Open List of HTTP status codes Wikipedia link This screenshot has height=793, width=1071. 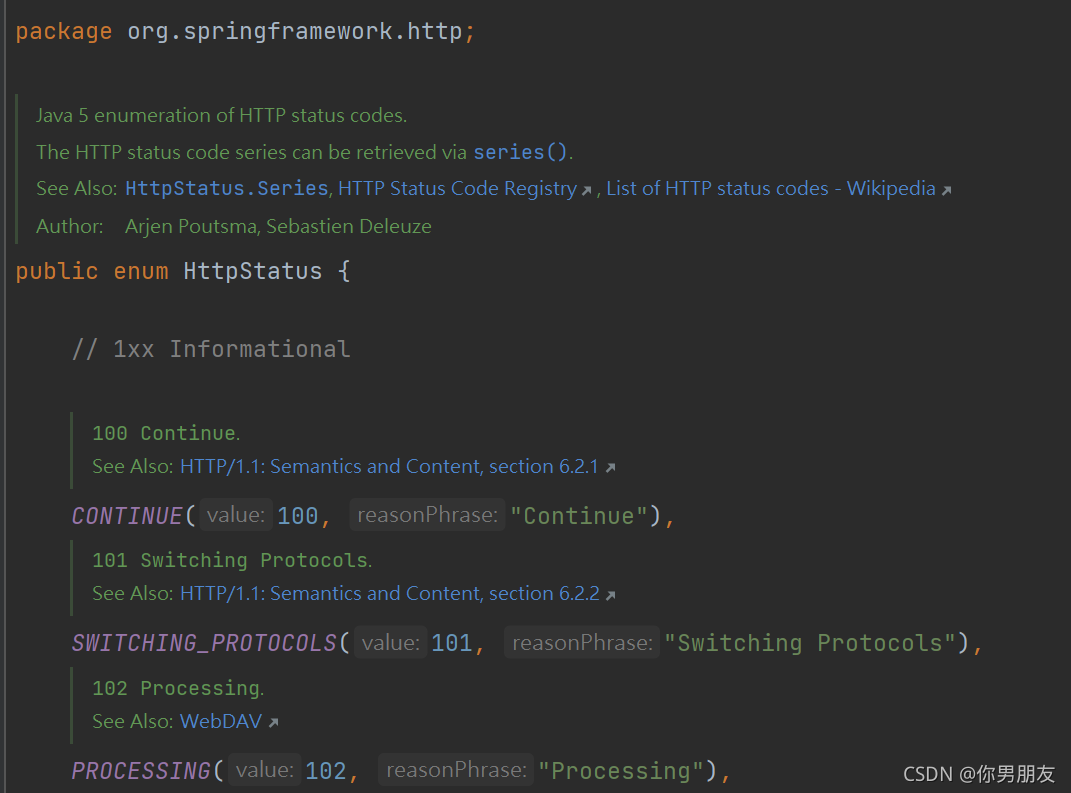click(x=770, y=189)
